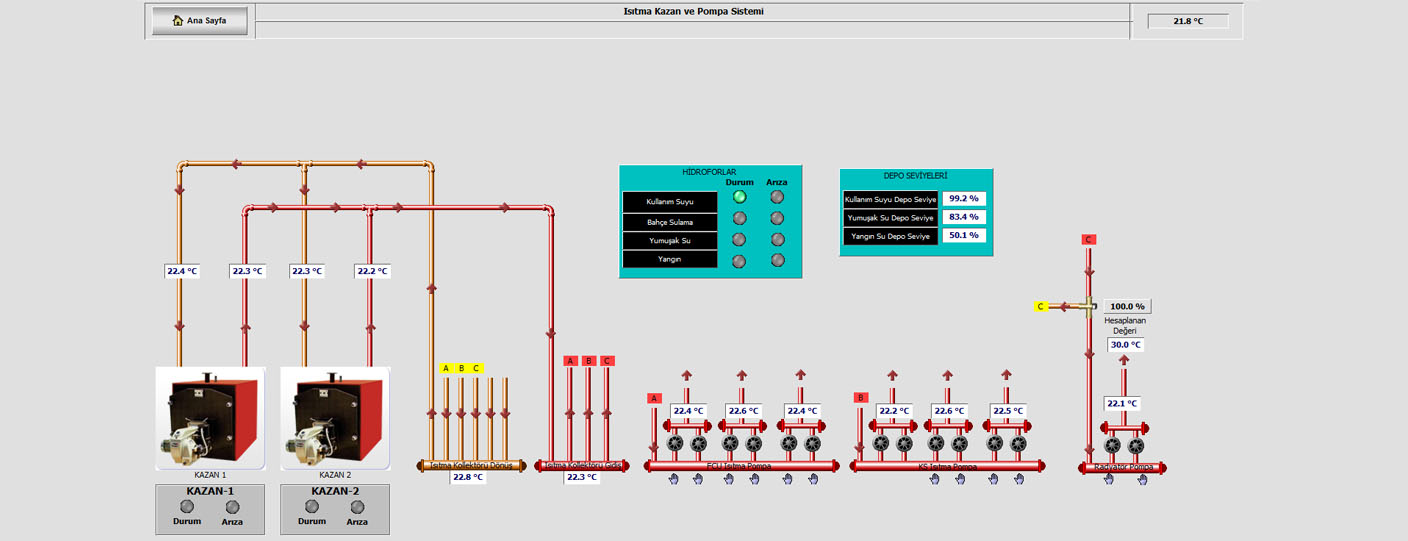Click the Yangın Arıza indicator lamp
This screenshot has width=1408, height=541.
coord(777,260)
